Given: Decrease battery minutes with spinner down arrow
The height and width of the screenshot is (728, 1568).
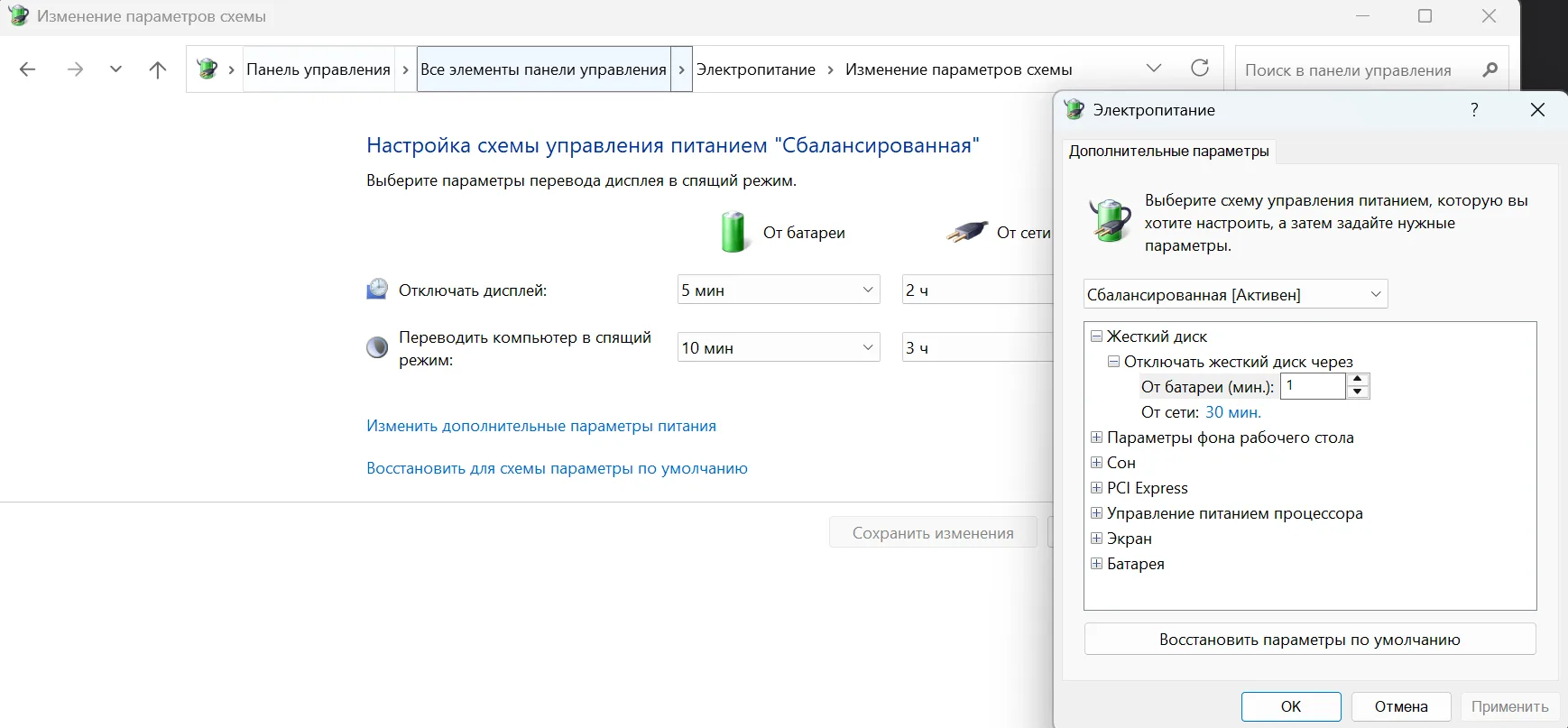Looking at the screenshot, I should point(1358,392).
